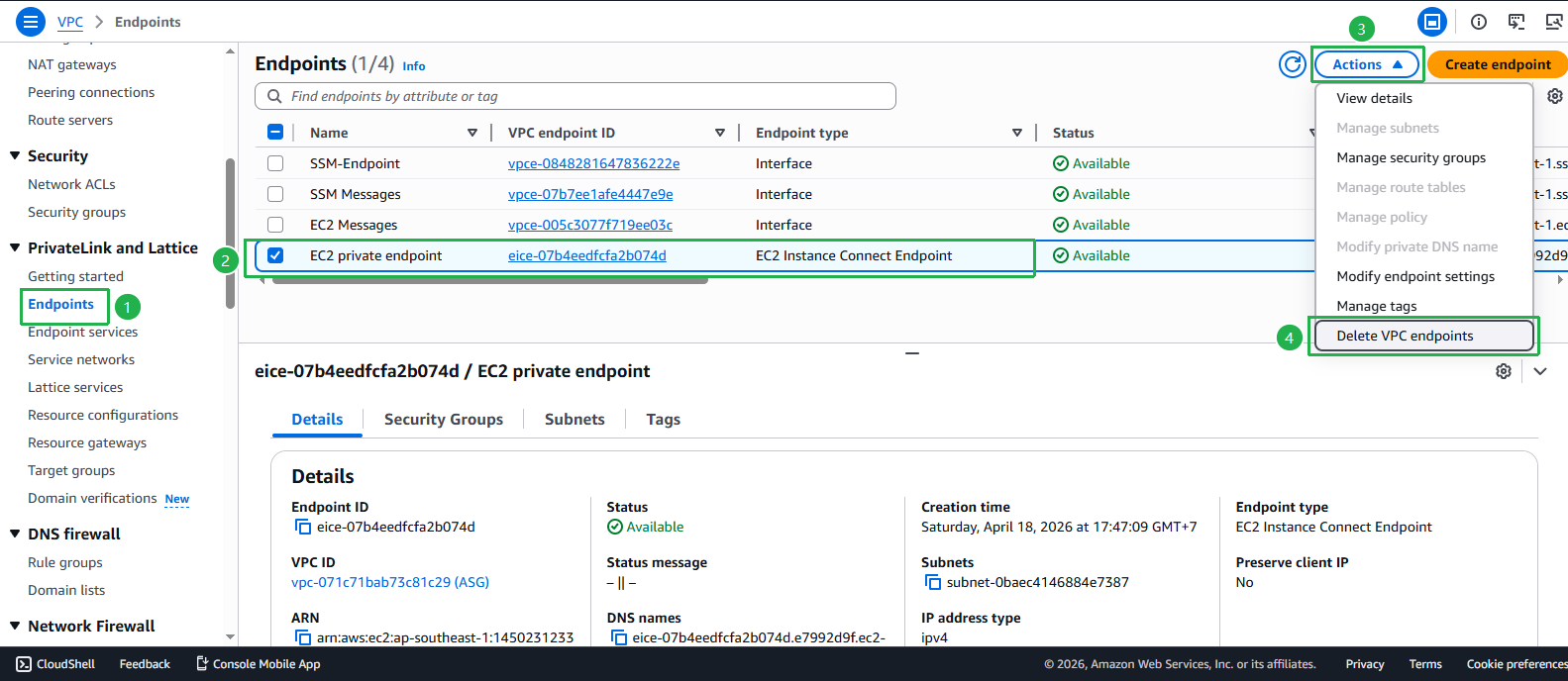Choose Manage security groups menu item
Image resolution: width=1568 pixels, height=681 pixels.
(x=1423, y=157)
